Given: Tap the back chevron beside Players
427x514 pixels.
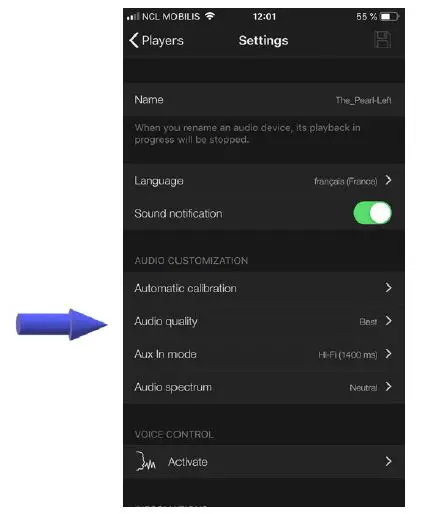Looking at the screenshot, I should pos(134,40).
